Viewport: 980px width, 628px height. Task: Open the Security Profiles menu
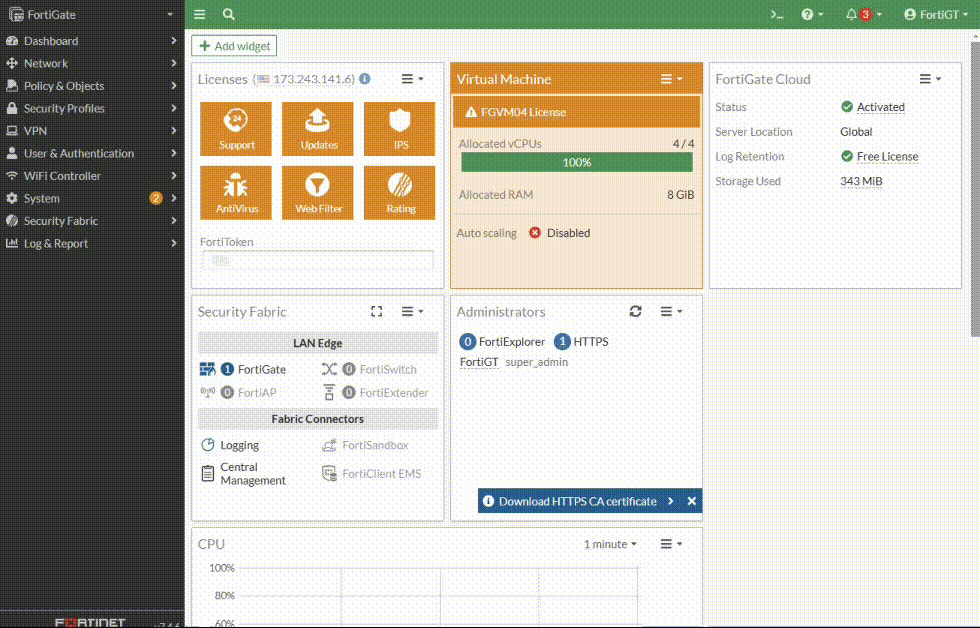coord(92,108)
